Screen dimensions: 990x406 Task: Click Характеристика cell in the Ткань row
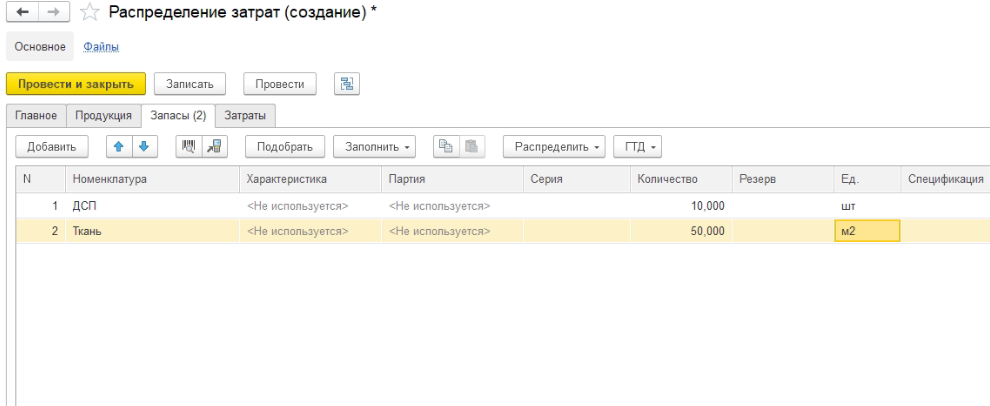(311, 231)
